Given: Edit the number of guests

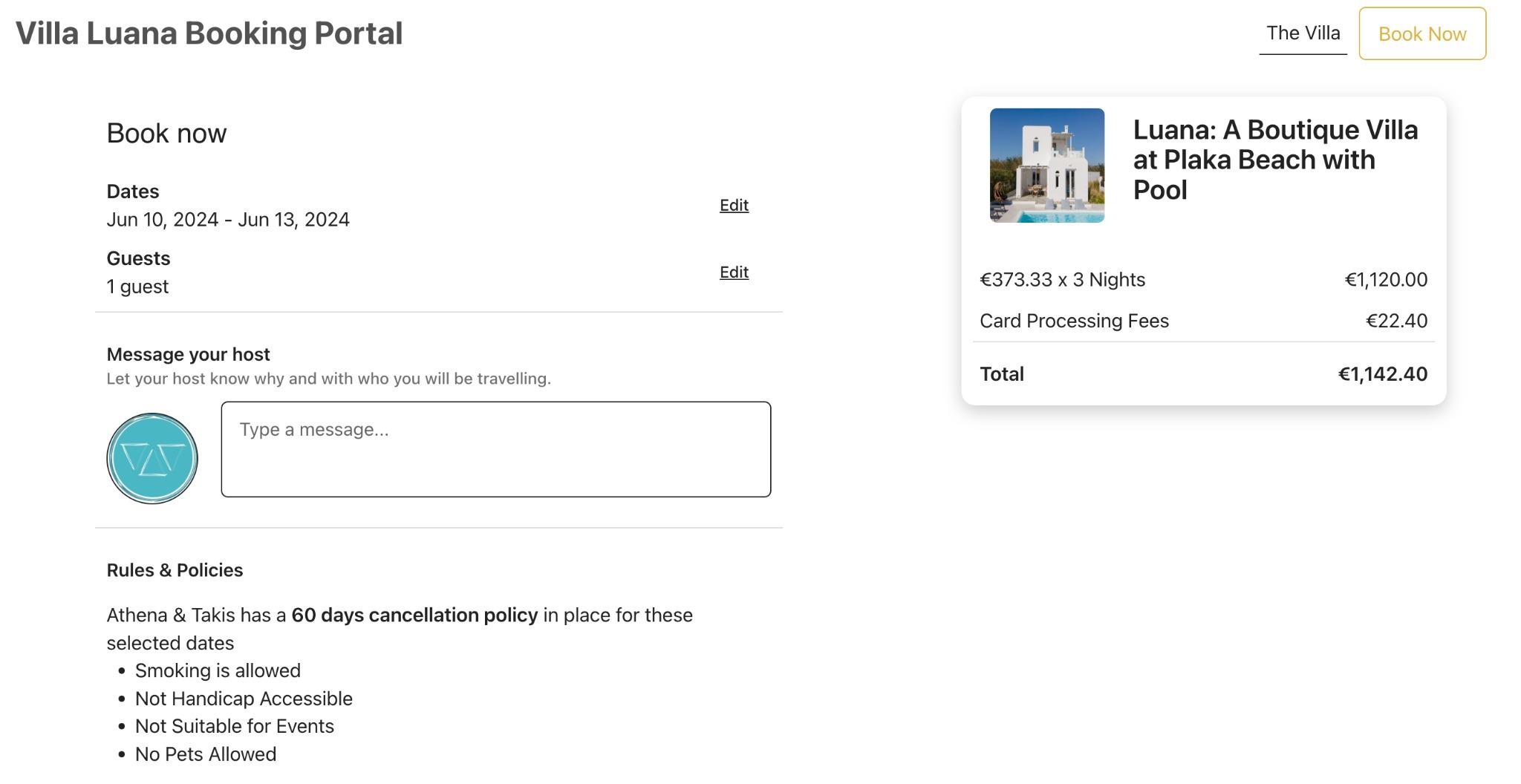Looking at the screenshot, I should (734, 272).
